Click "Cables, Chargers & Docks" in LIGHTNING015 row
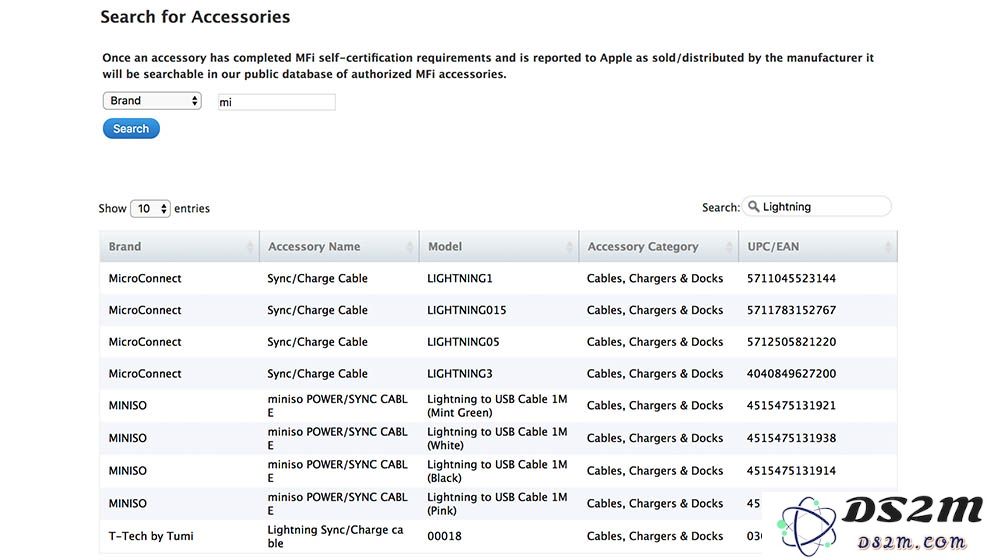Screen dimensions: 1000x560 (x=655, y=310)
